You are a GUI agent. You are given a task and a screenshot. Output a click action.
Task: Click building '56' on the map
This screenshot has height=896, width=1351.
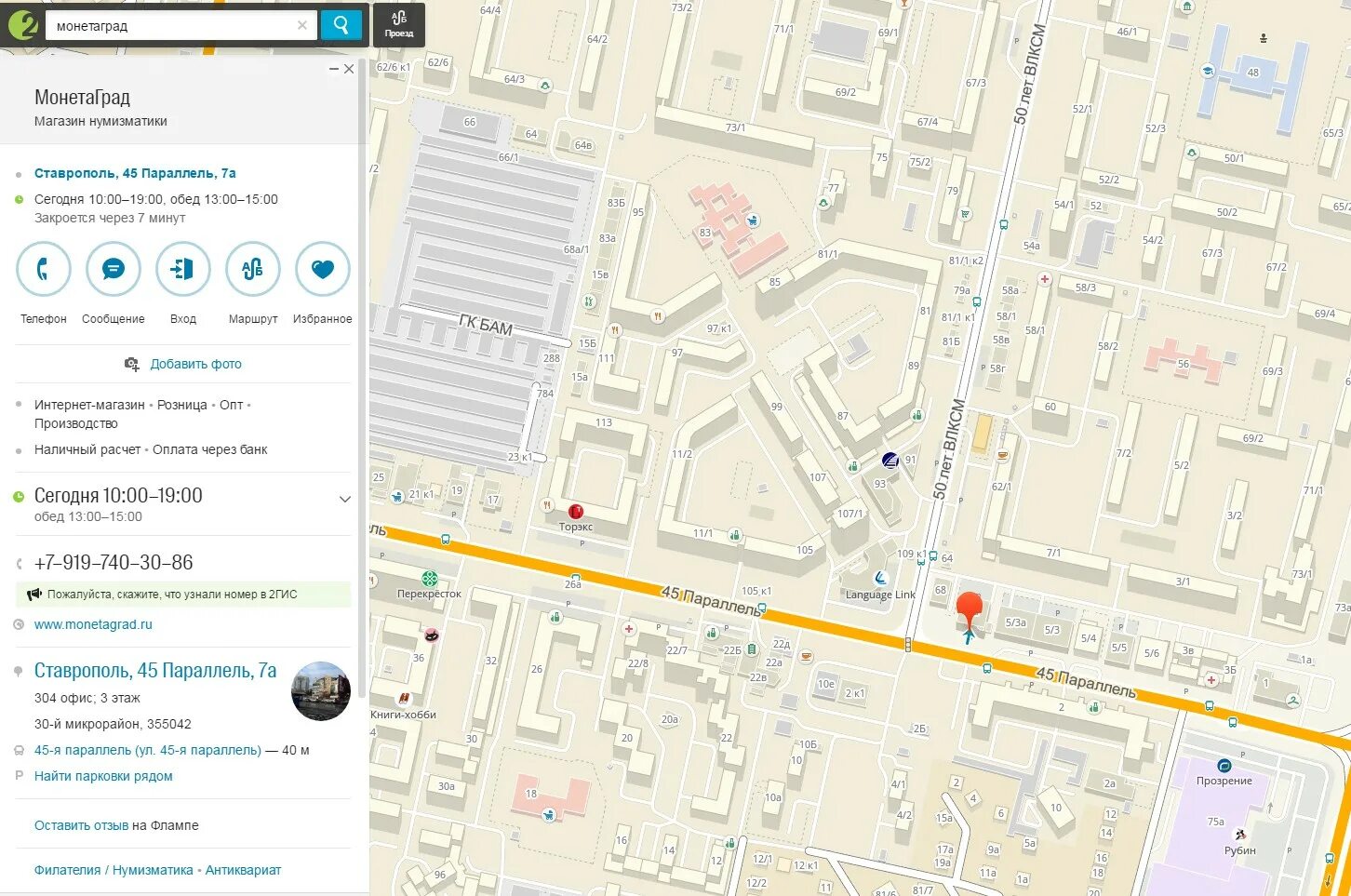(x=1184, y=364)
